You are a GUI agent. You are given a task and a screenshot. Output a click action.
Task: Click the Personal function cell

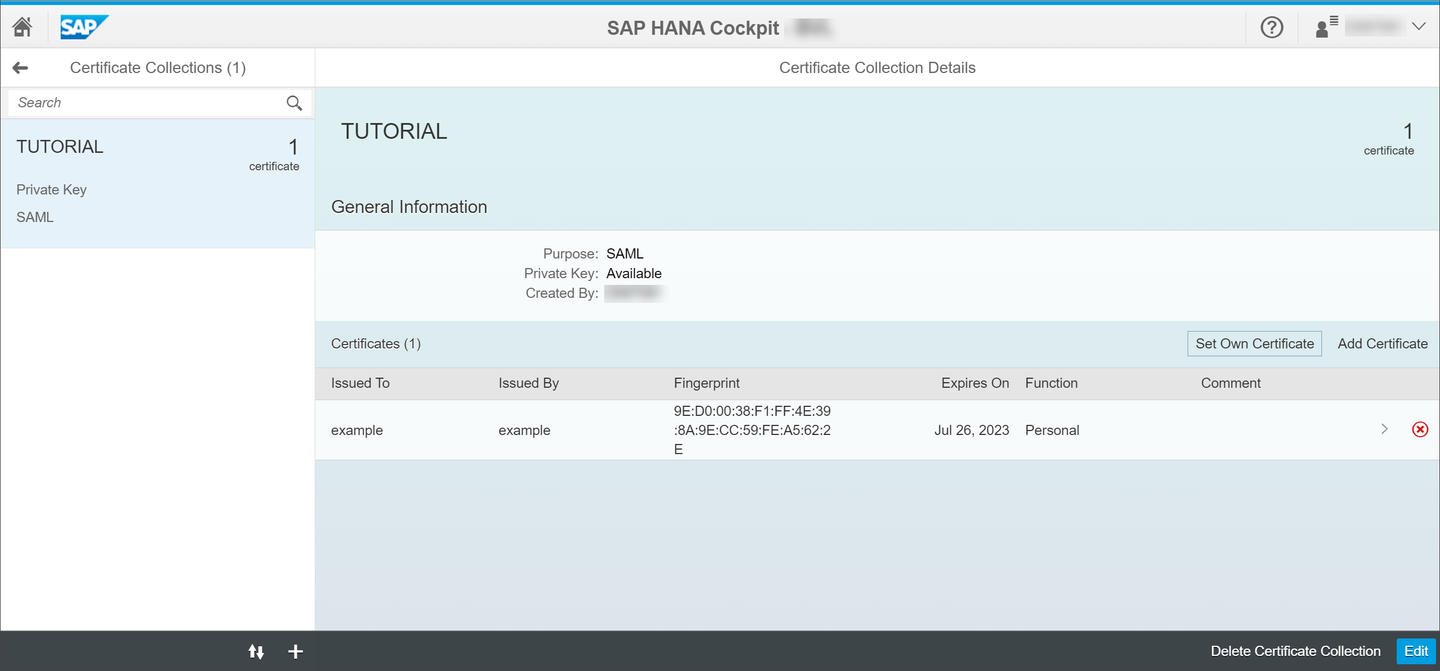click(x=1052, y=430)
